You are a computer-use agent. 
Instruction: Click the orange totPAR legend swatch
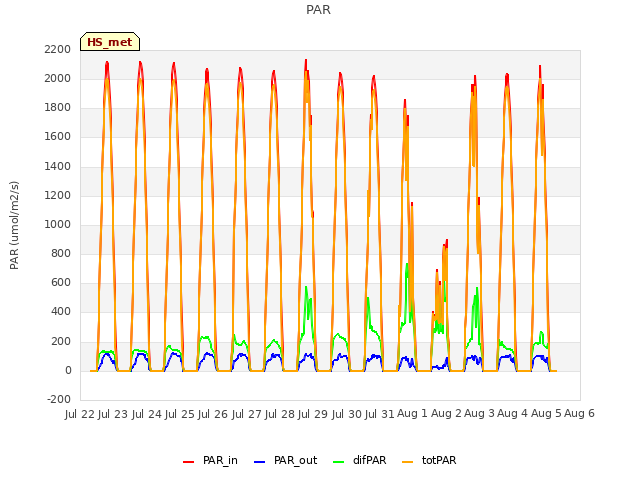coord(407,462)
